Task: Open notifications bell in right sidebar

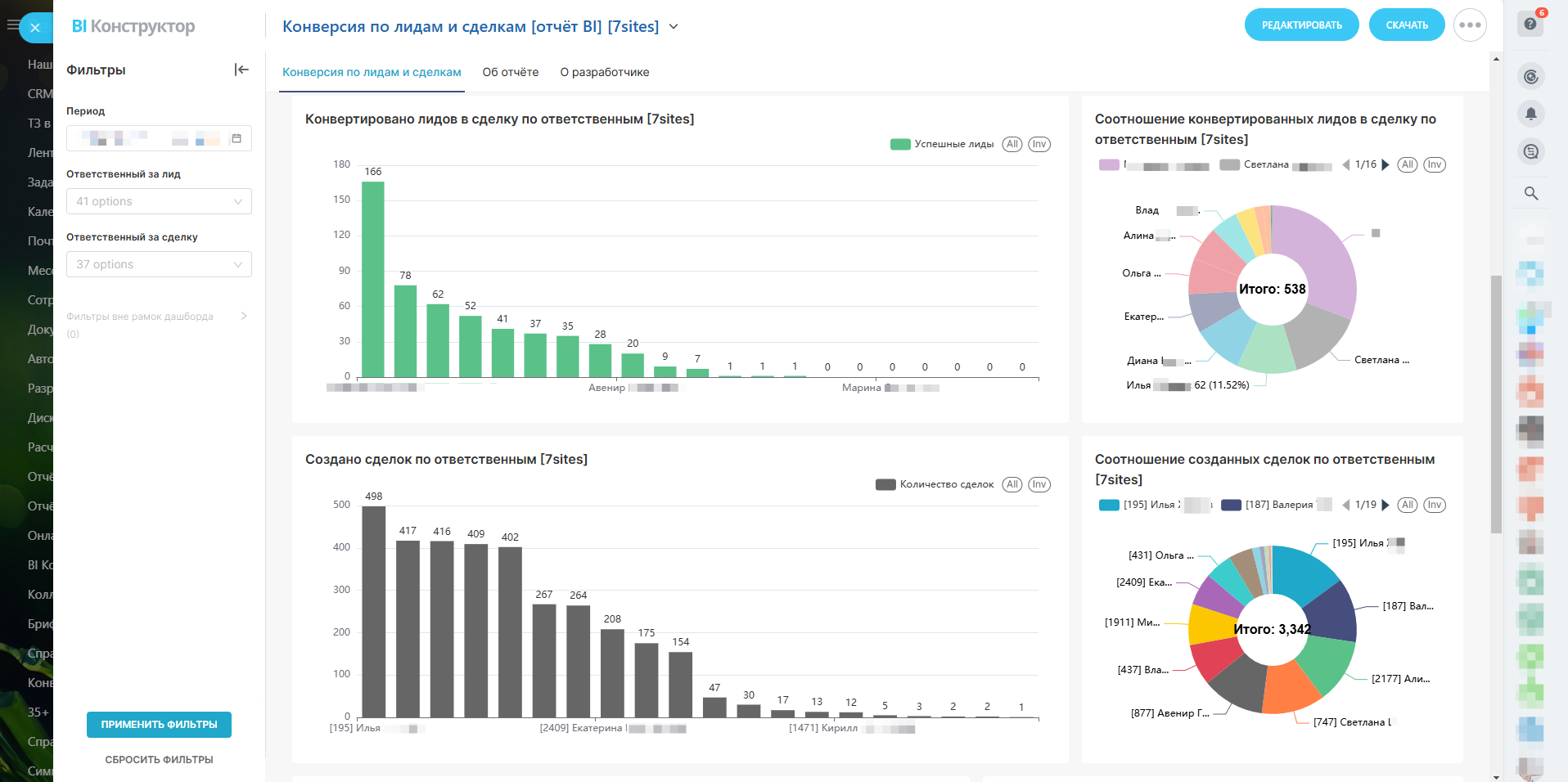Action: (1531, 114)
